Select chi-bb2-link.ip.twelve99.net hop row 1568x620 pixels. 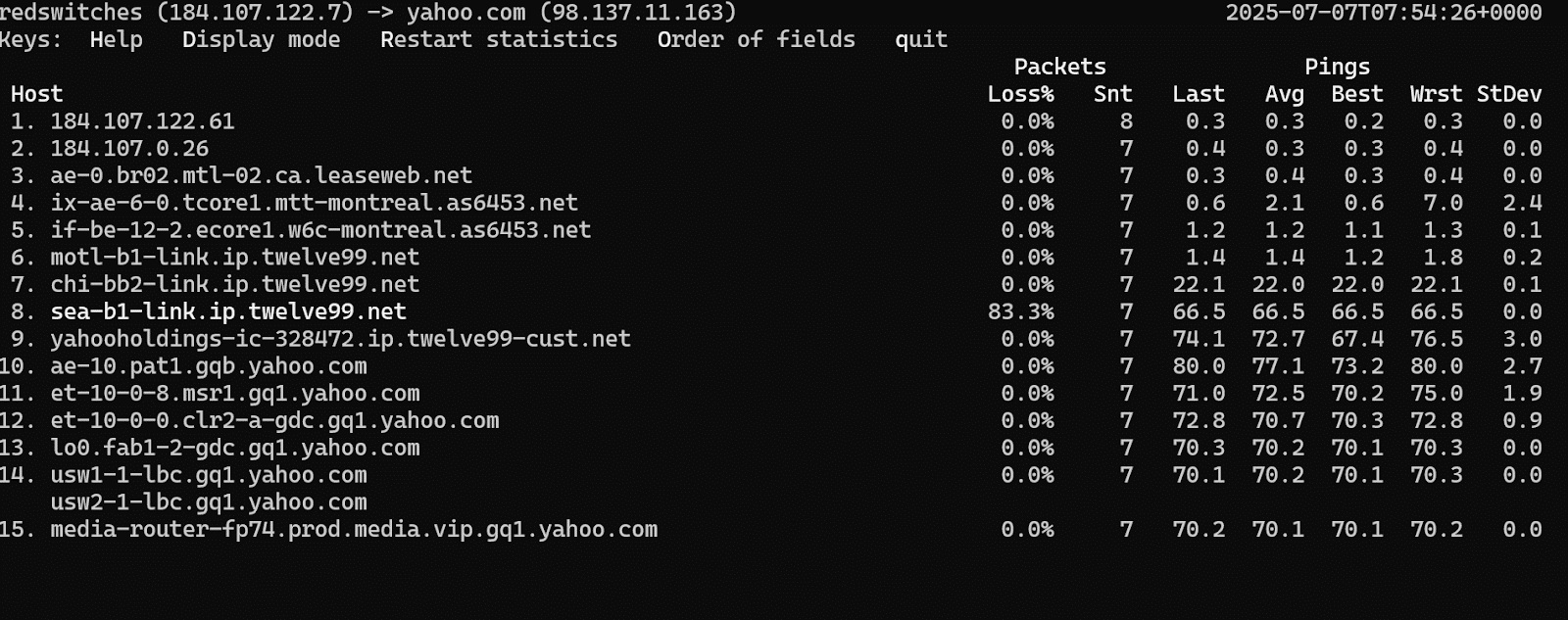point(234,285)
